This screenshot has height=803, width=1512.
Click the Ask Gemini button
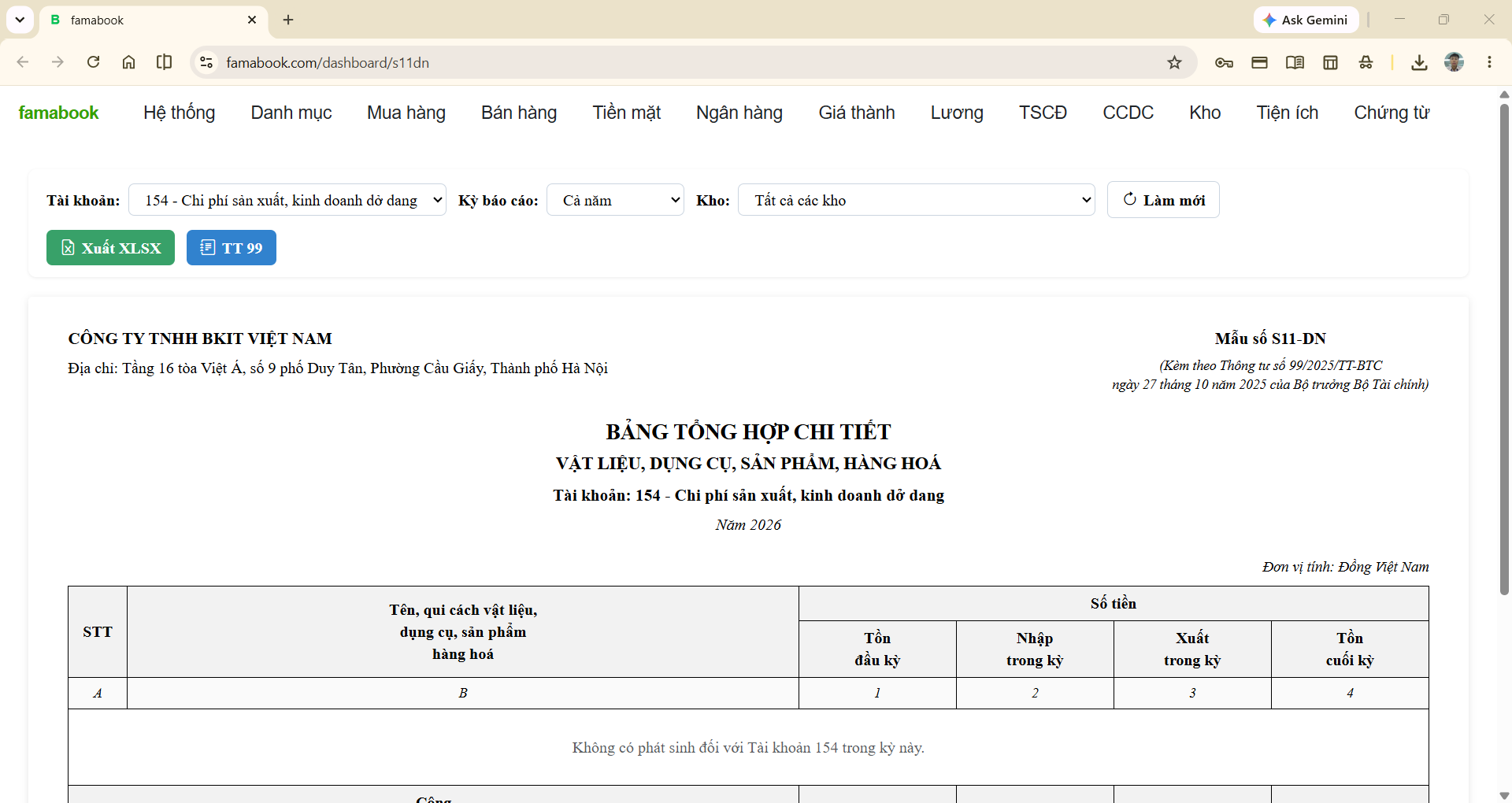point(1306,20)
